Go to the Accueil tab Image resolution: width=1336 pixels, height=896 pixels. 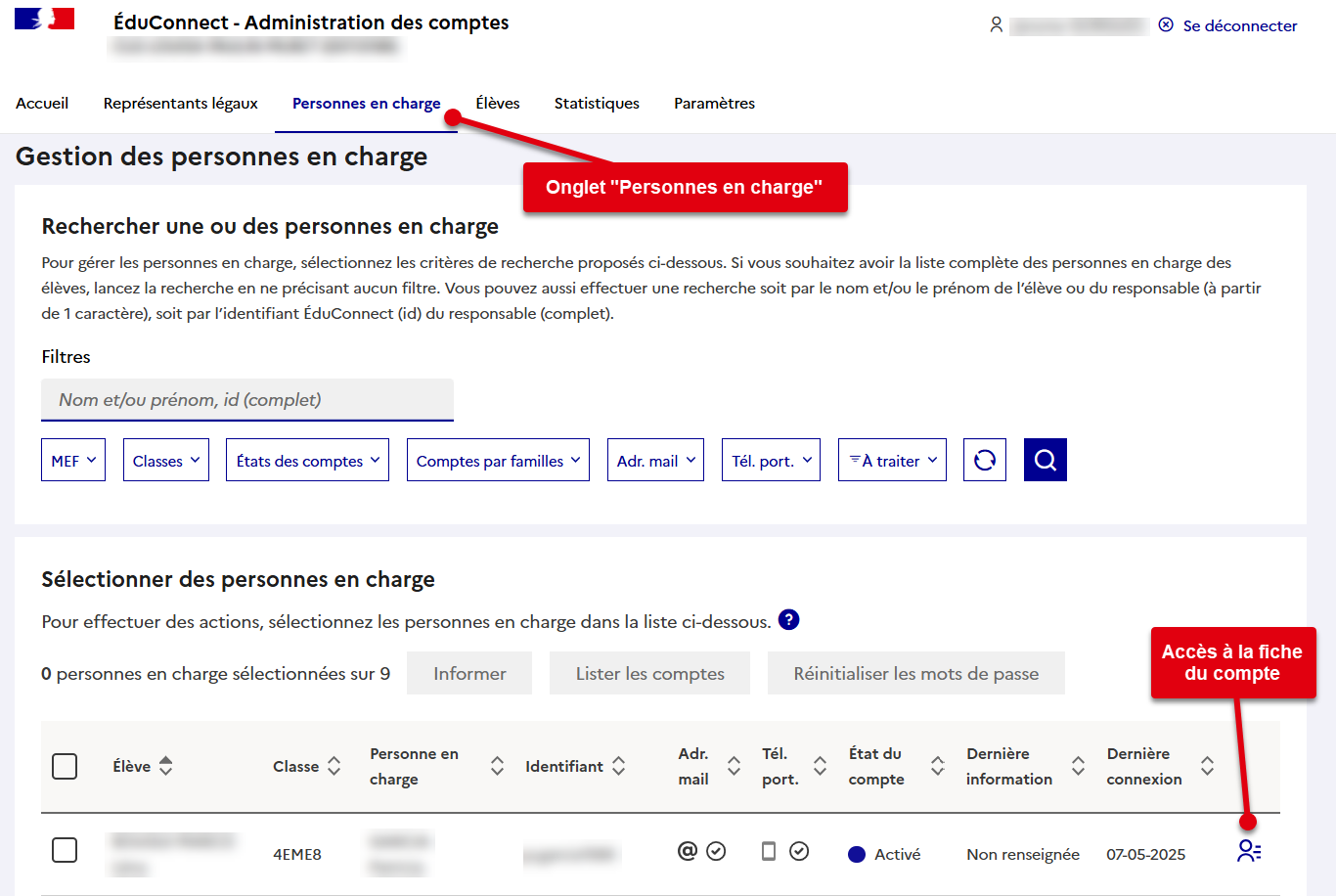tap(42, 103)
